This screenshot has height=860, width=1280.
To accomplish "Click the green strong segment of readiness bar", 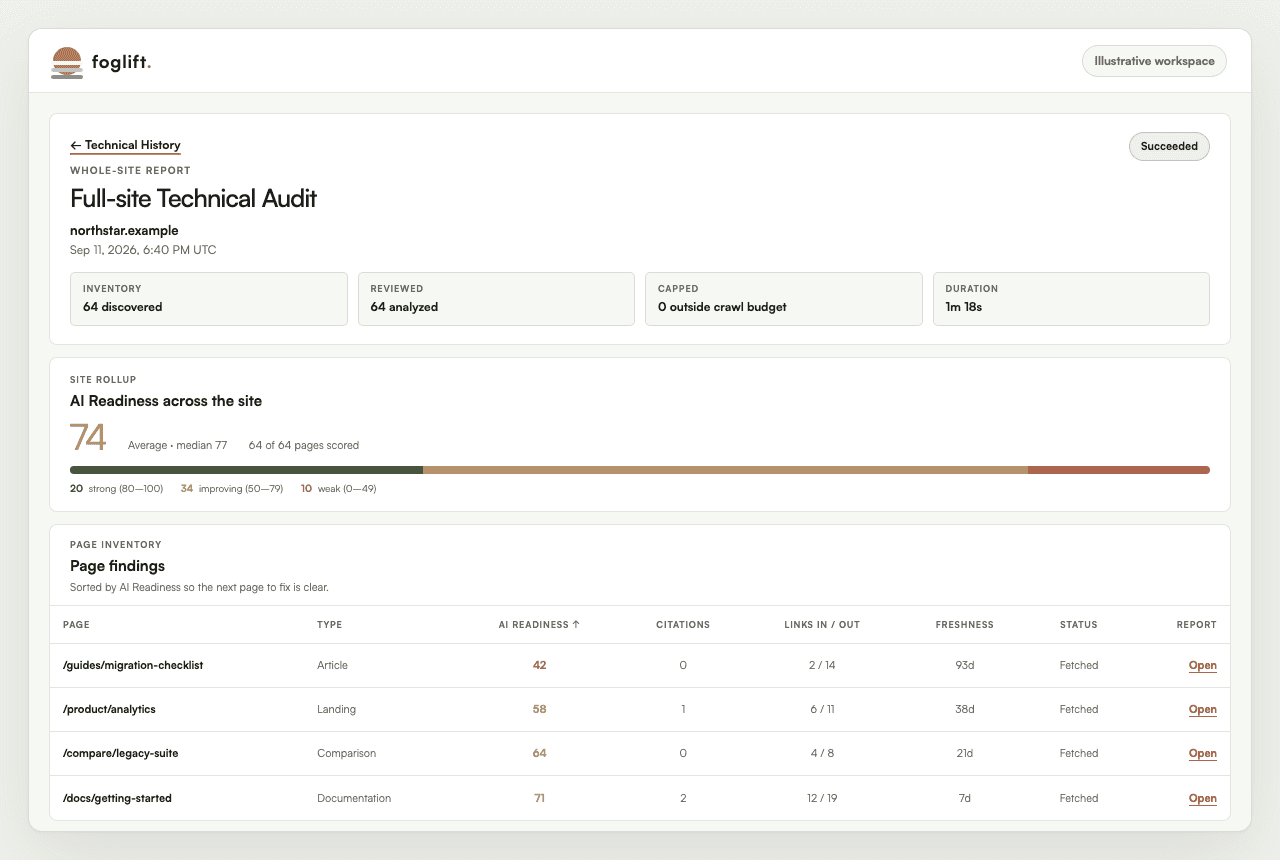I will click(x=246, y=469).
